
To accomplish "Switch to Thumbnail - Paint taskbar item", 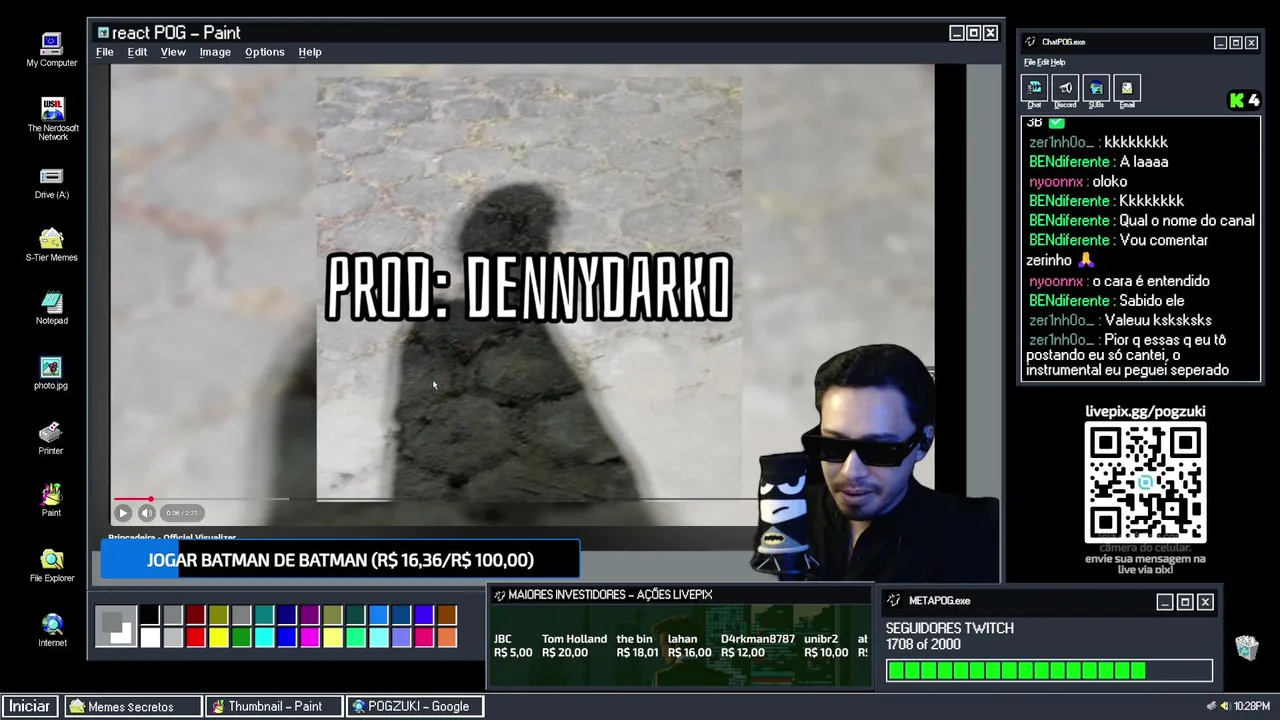I will pos(274,706).
